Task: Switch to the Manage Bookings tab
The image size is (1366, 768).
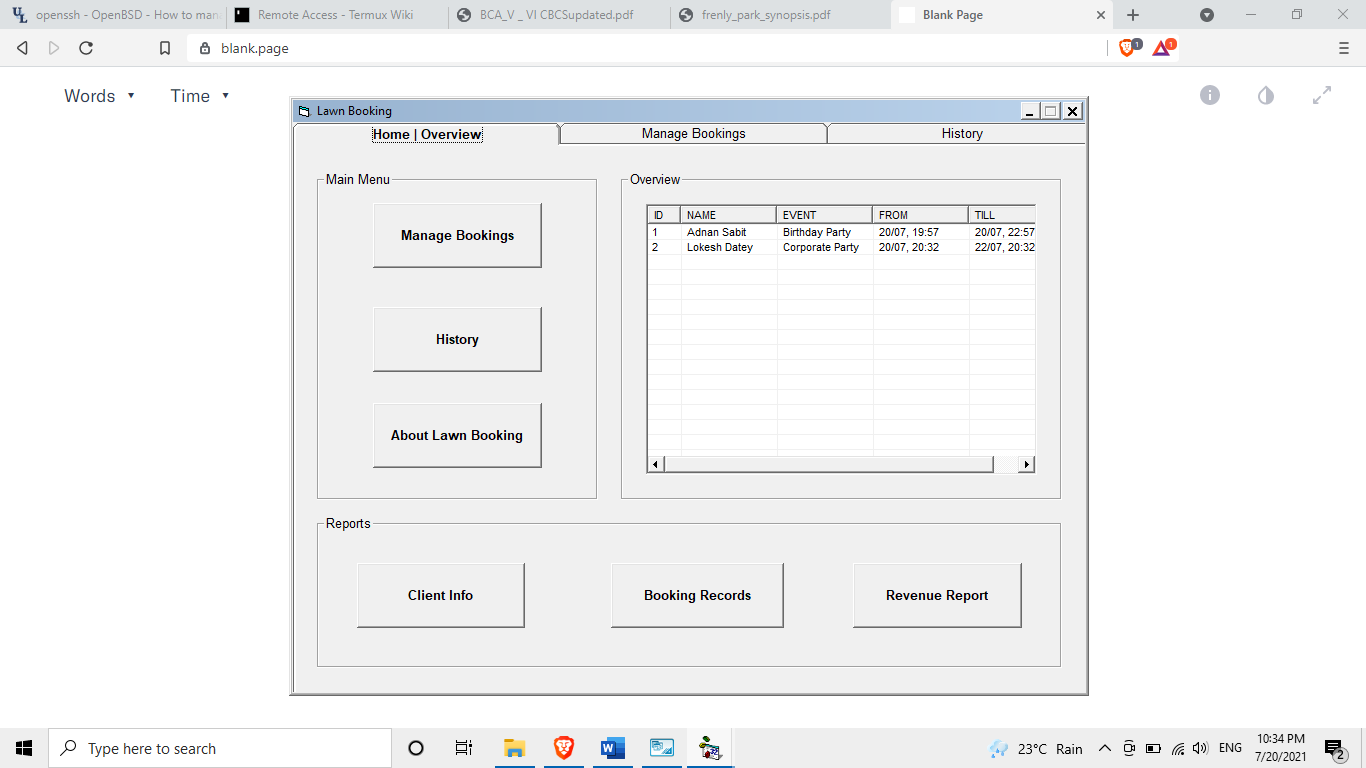Action: coord(692,133)
